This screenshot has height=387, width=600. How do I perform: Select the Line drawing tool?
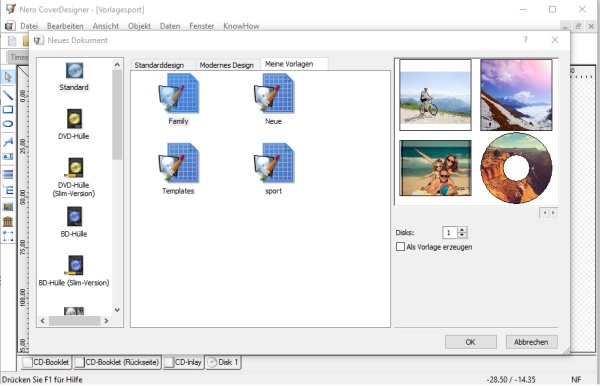[8, 95]
